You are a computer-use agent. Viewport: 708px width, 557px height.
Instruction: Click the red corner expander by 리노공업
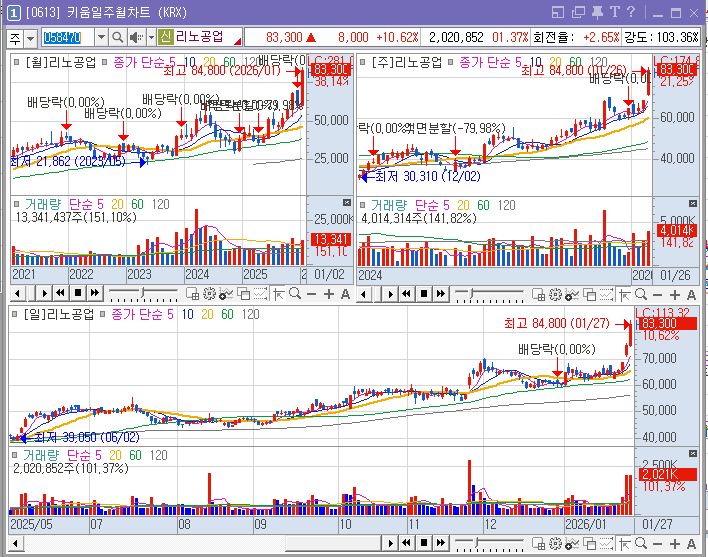click(x=237, y=42)
